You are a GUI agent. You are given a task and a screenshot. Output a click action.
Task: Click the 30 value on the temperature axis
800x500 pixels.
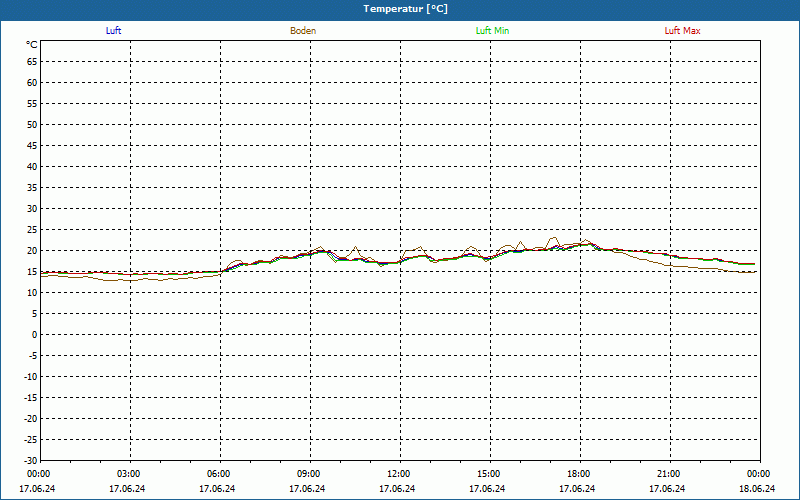pos(32,209)
